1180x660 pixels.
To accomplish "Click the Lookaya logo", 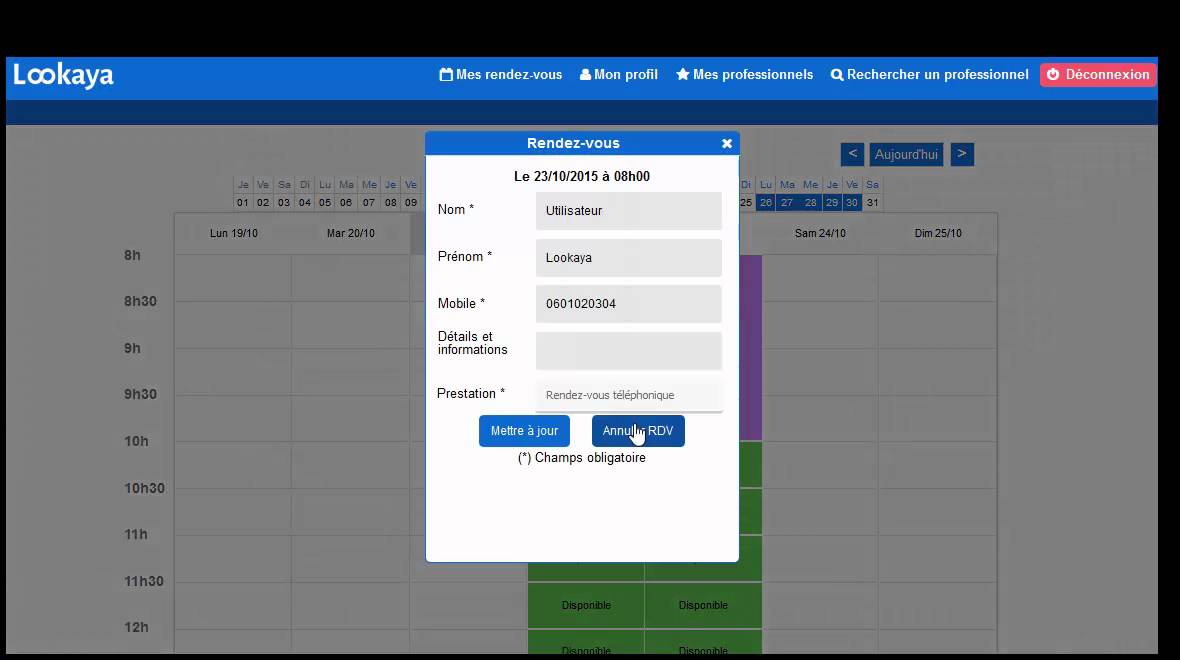I will pos(63,75).
